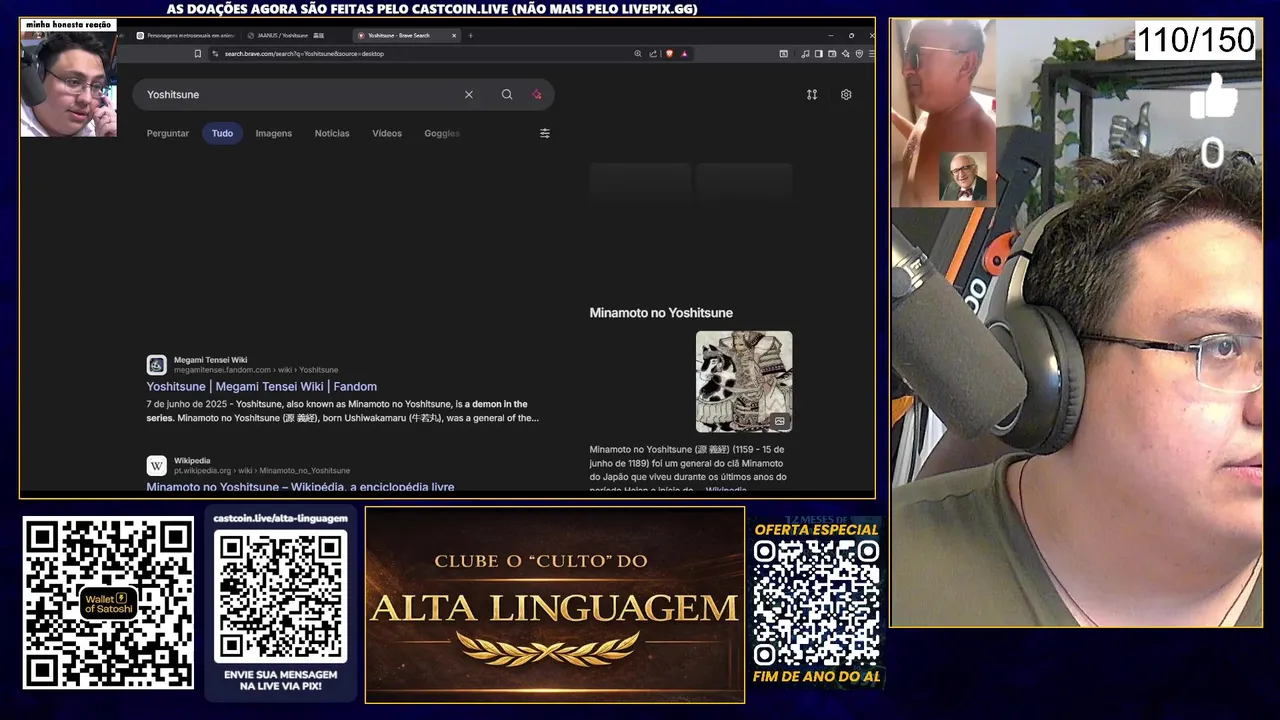This screenshot has height=720, width=1280.
Task: Click the share icon in address bar
Action: [653, 54]
